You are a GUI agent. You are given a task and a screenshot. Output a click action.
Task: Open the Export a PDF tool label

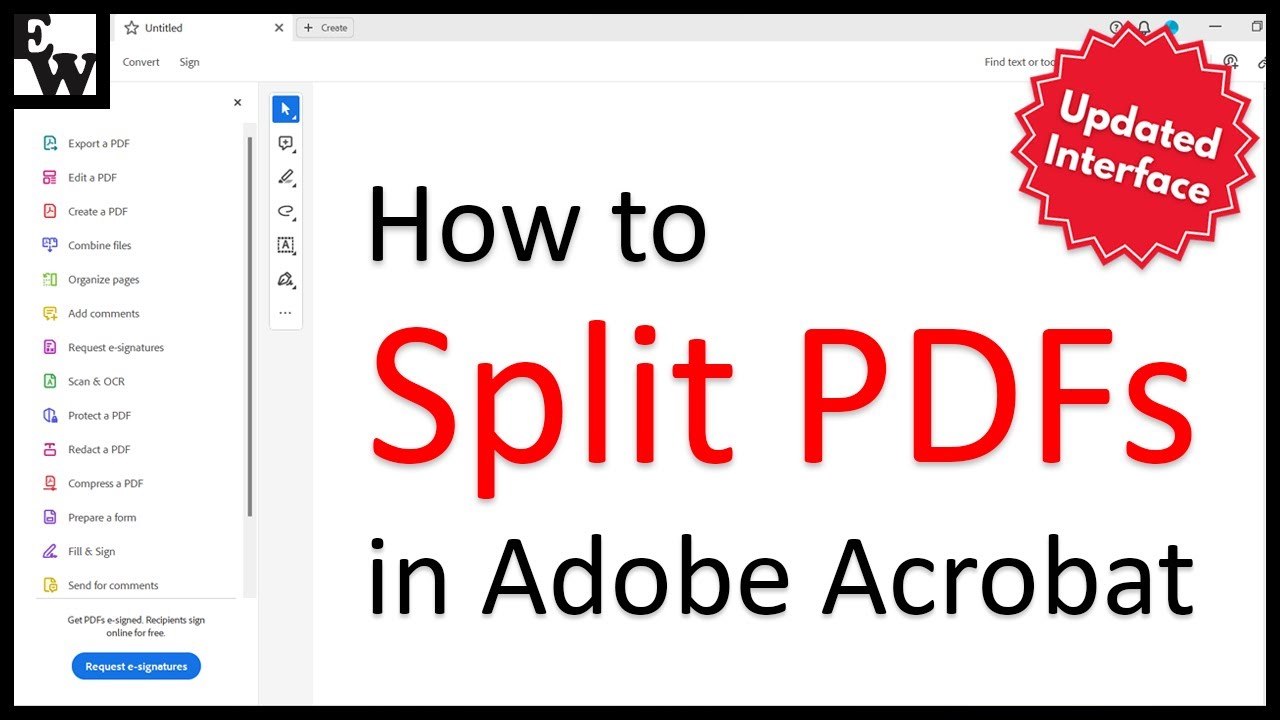(99, 144)
